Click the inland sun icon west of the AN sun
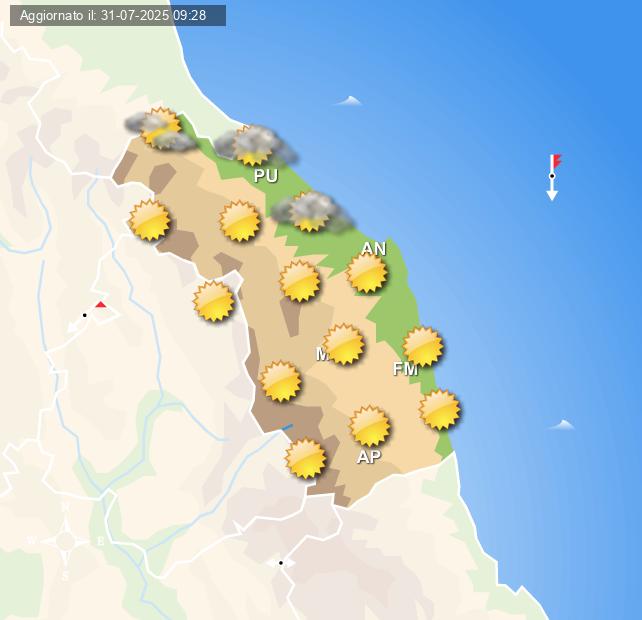This screenshot has height=620, width=642. pos(300,281)
